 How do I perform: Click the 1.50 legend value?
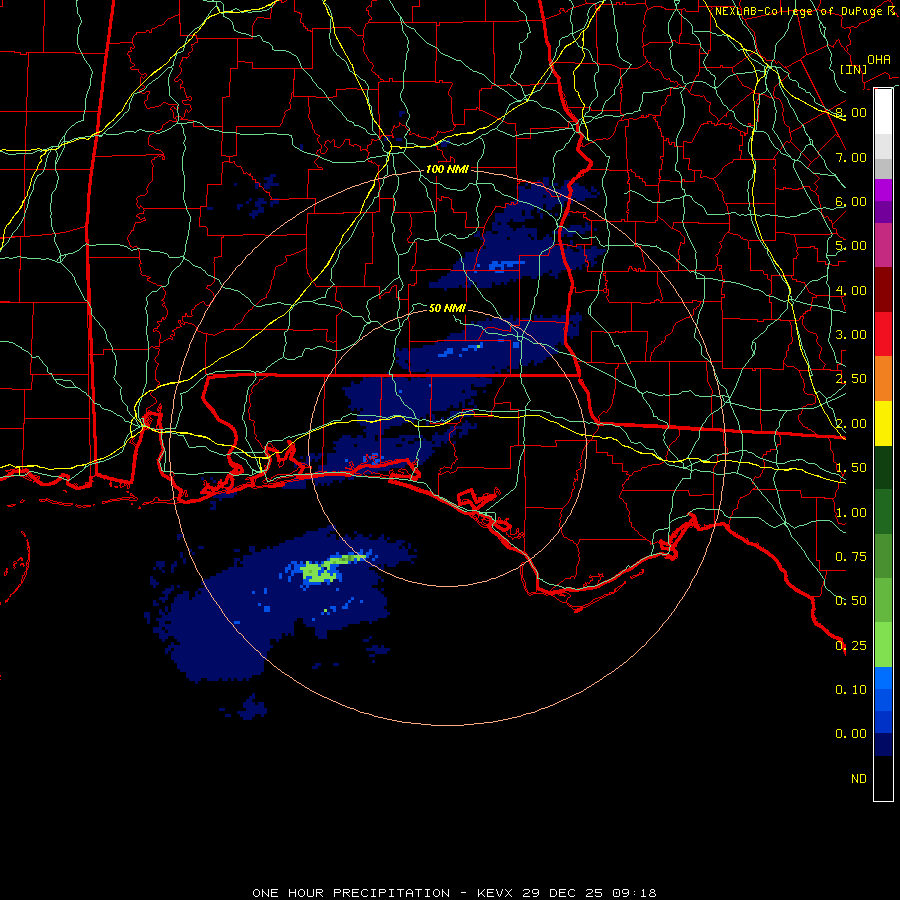(851, 468)
